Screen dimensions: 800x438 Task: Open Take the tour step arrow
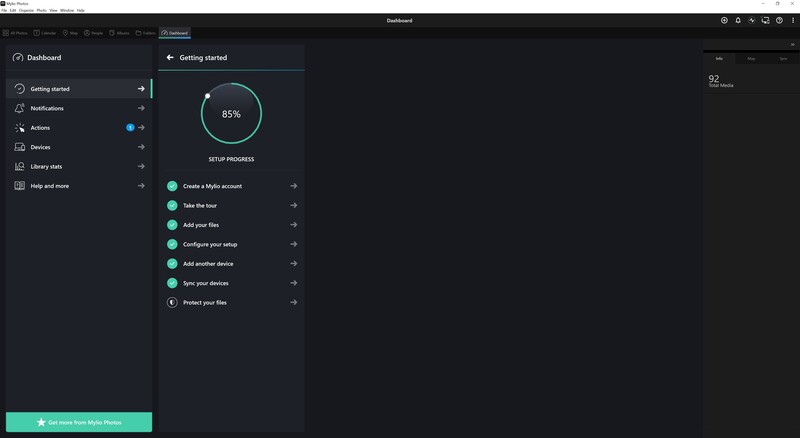pos(294,205)
